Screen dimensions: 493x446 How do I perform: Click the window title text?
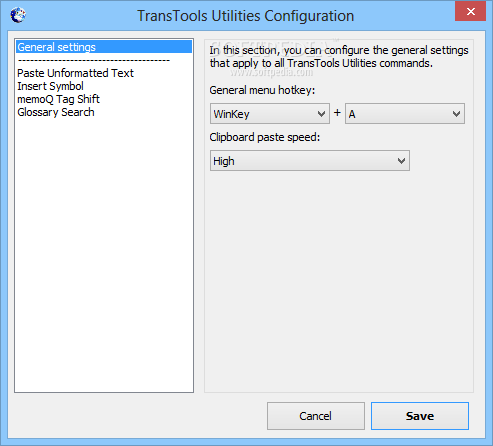246,16
